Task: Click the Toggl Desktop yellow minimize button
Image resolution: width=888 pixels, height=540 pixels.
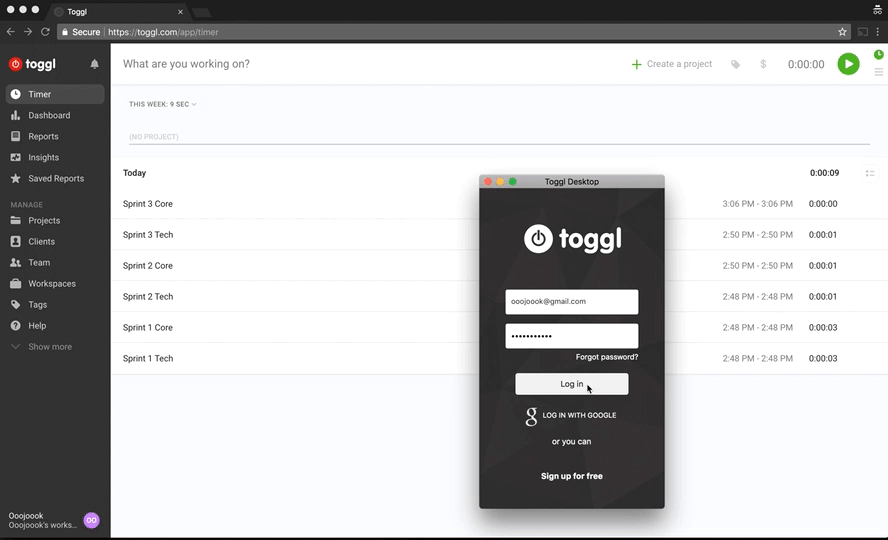Action: click(500, 182)
